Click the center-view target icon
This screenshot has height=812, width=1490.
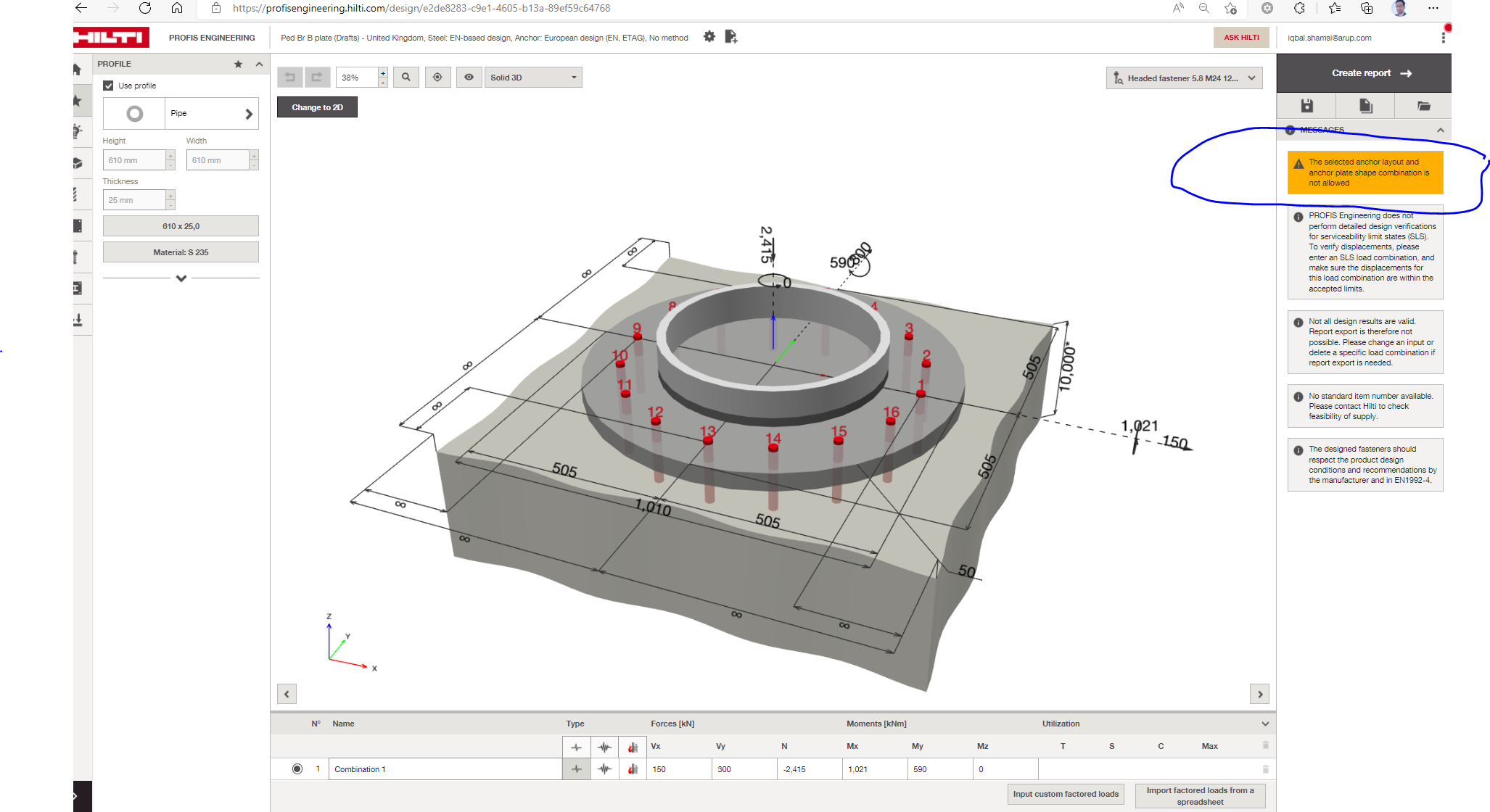[437, 77]
